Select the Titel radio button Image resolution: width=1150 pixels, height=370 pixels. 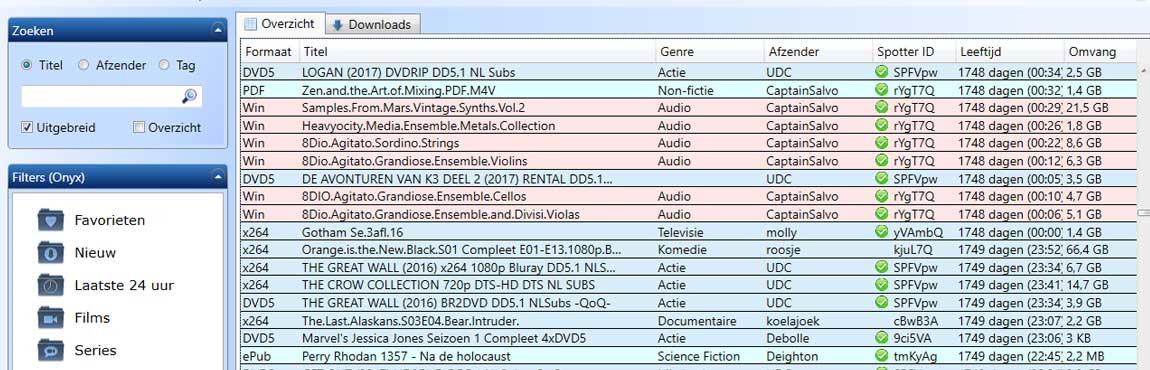[x=27, y=65]
